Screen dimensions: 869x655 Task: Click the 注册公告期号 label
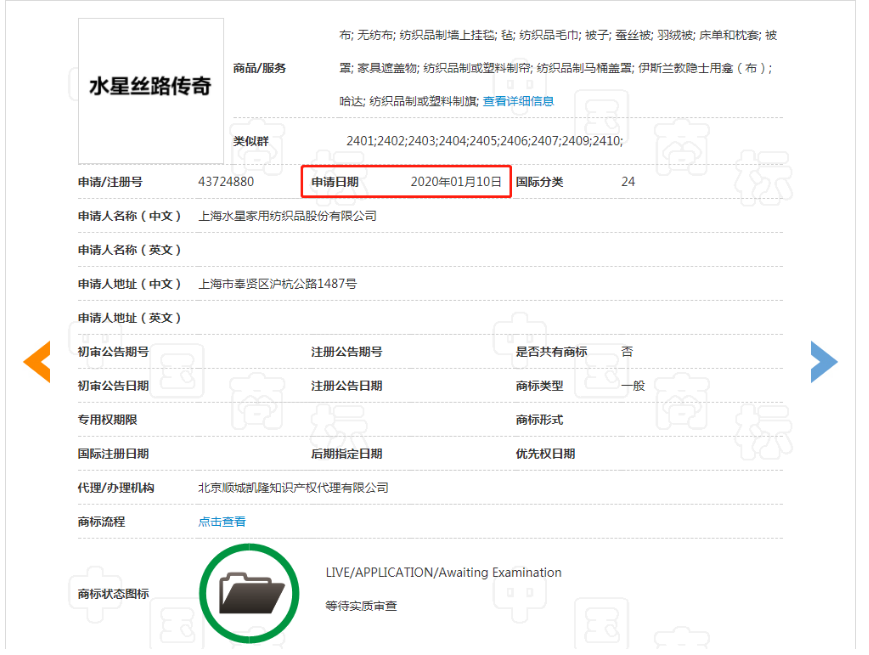click(346, 352)
